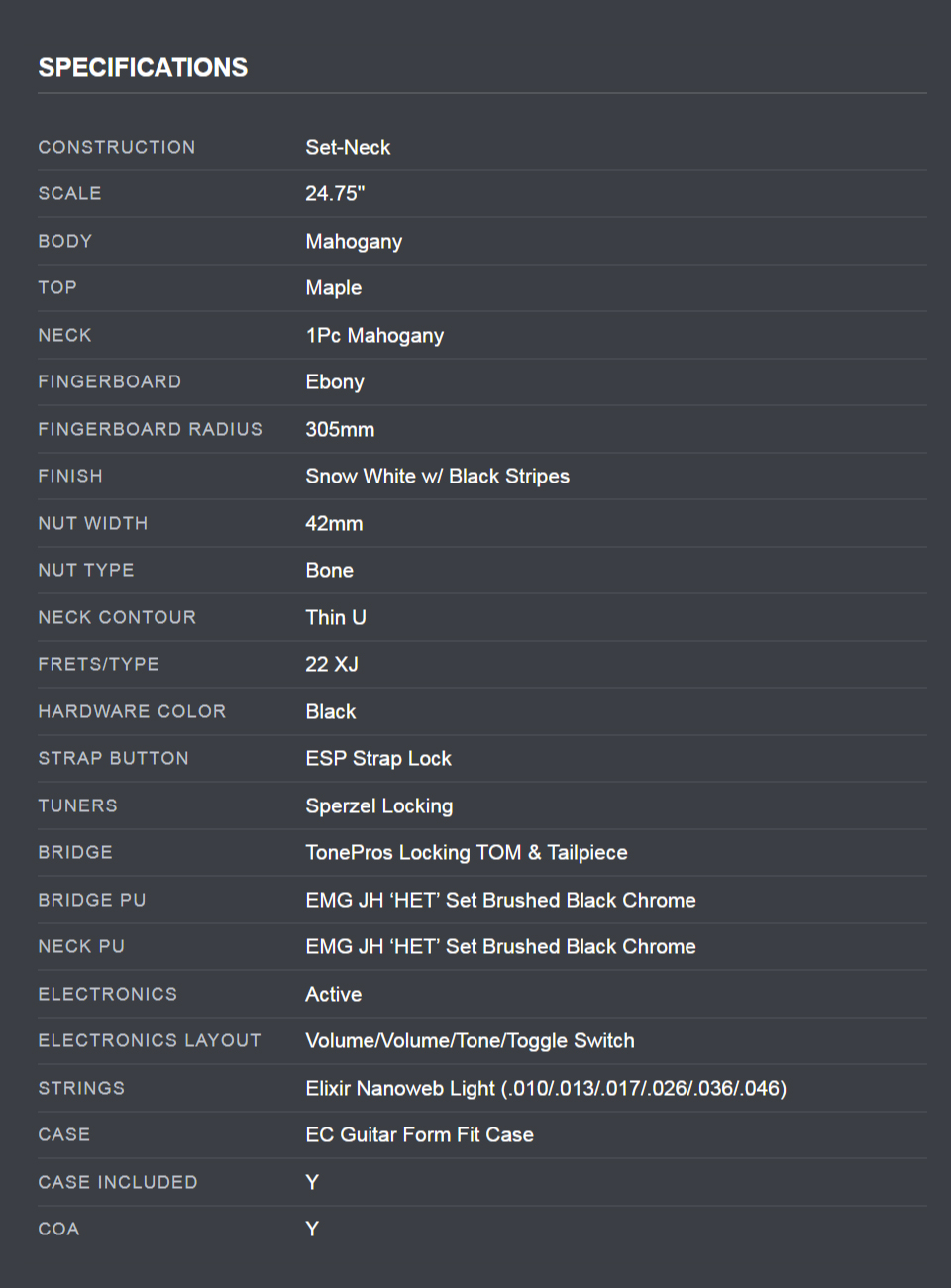Click the BODY row label

point(65,241)
